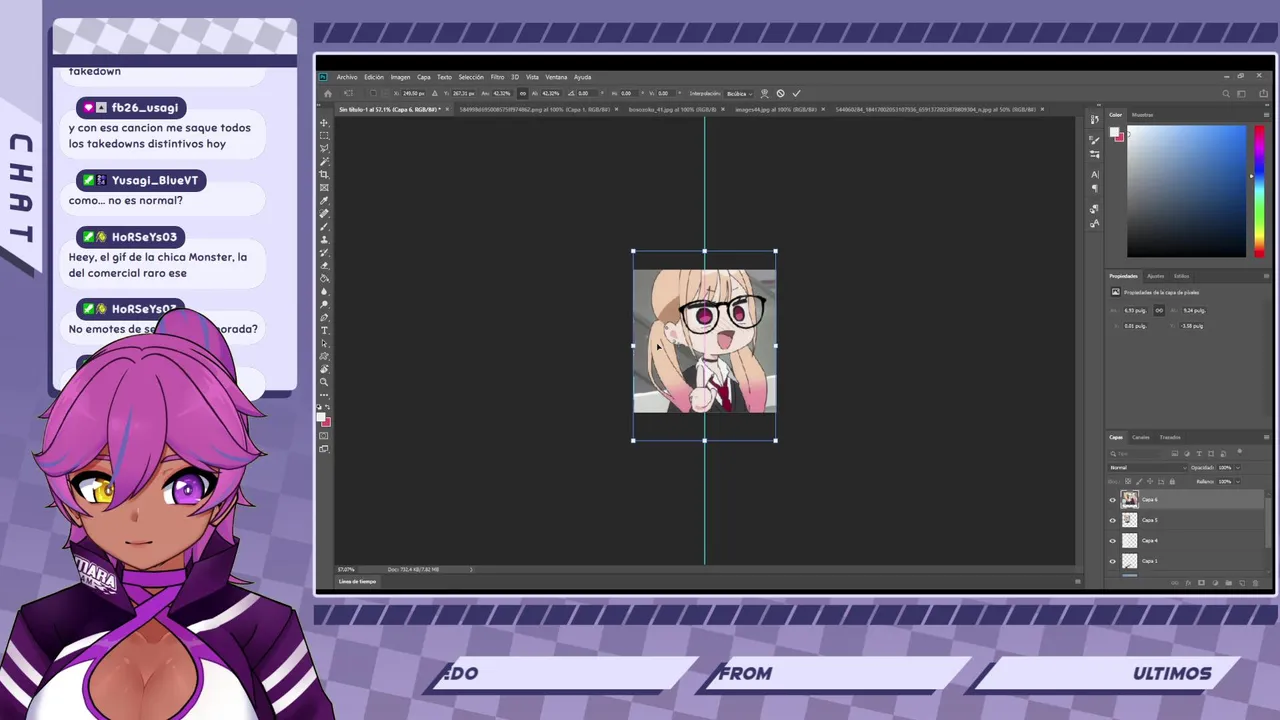Select the Capa 5 layer thumbnail
The width and height of the screenshot is (1280, 720).
point(1130,520)
